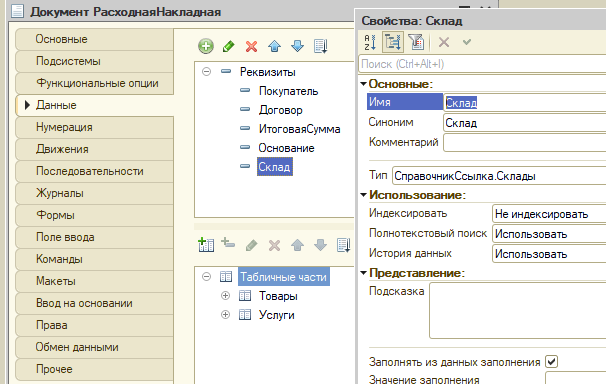Open the Индексировать dropdown

click(x=549, y=214)
